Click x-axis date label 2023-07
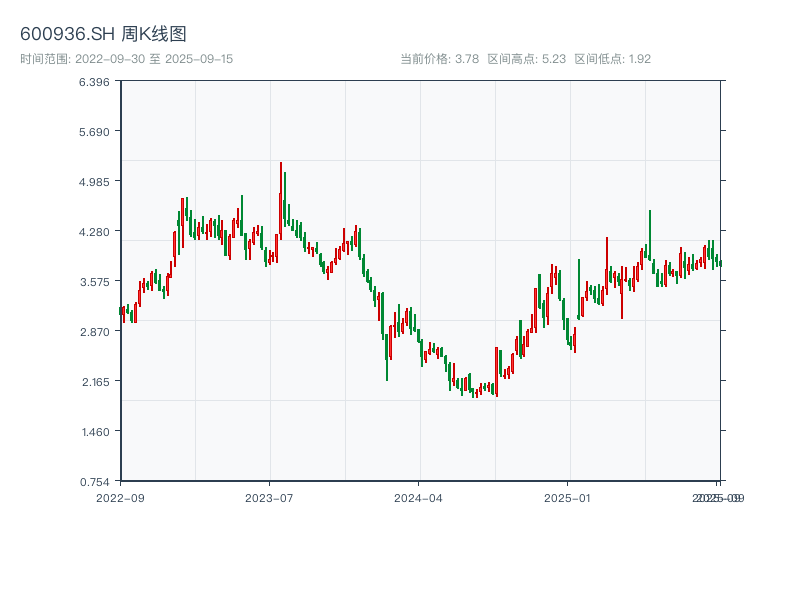 point(269,498)
